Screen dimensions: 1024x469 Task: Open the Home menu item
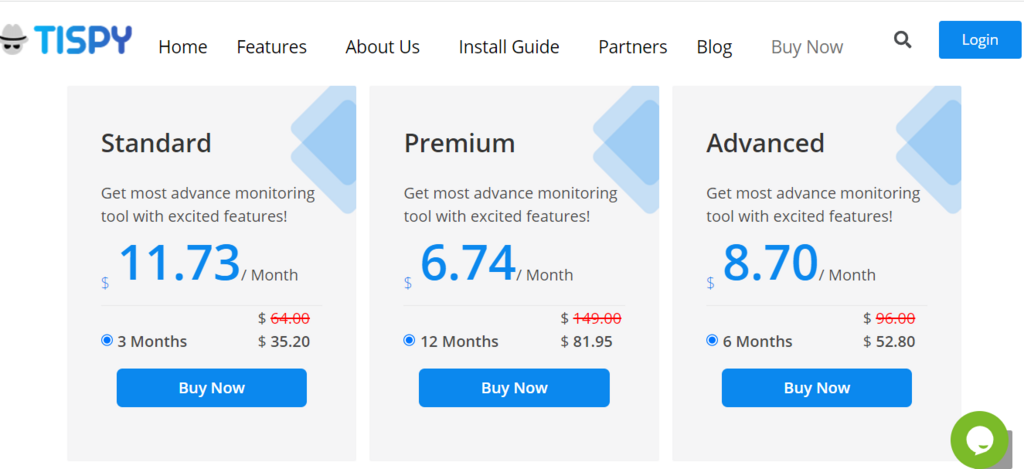pyautogui.click(x=183, y=47)
